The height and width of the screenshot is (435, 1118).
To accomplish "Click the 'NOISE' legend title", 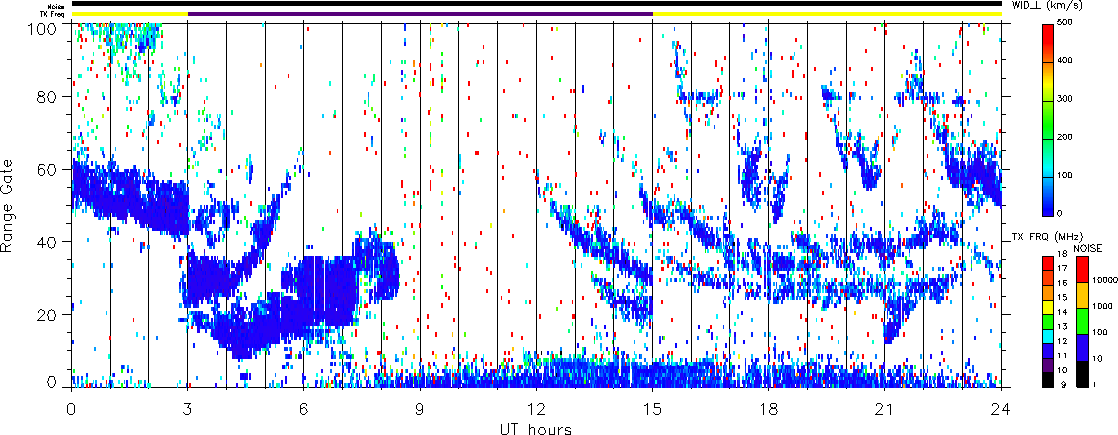I will coord(1088,248).
